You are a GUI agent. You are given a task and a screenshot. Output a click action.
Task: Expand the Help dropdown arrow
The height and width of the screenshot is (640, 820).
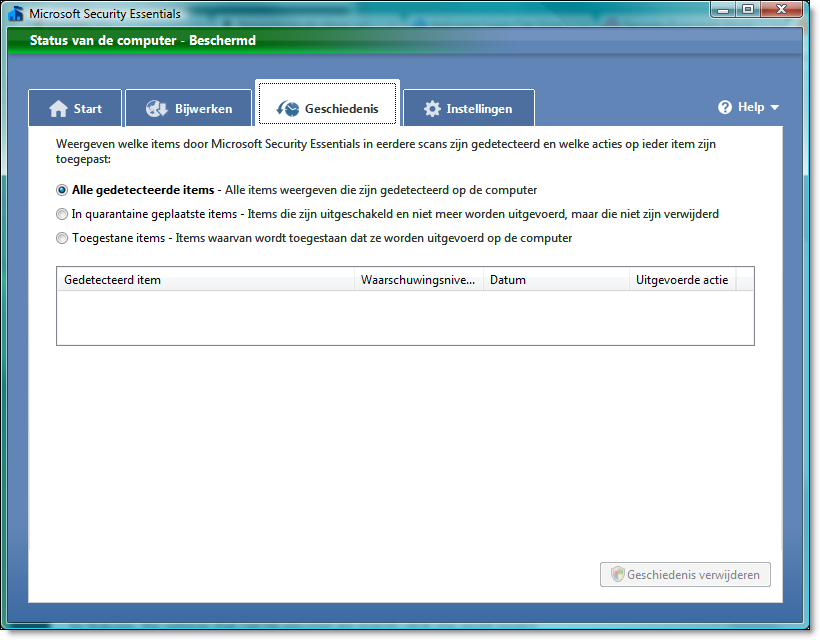(x=775, y=108)
